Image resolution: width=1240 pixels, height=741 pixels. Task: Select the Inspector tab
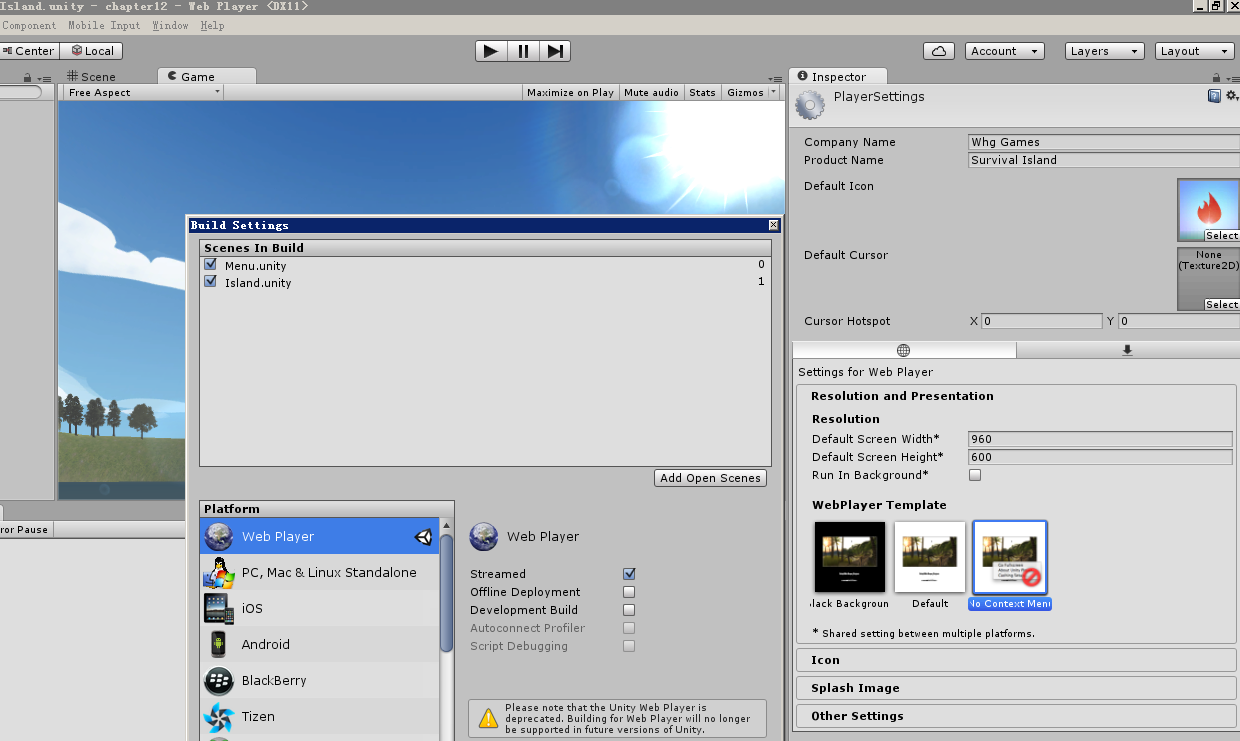coord(838,76)
